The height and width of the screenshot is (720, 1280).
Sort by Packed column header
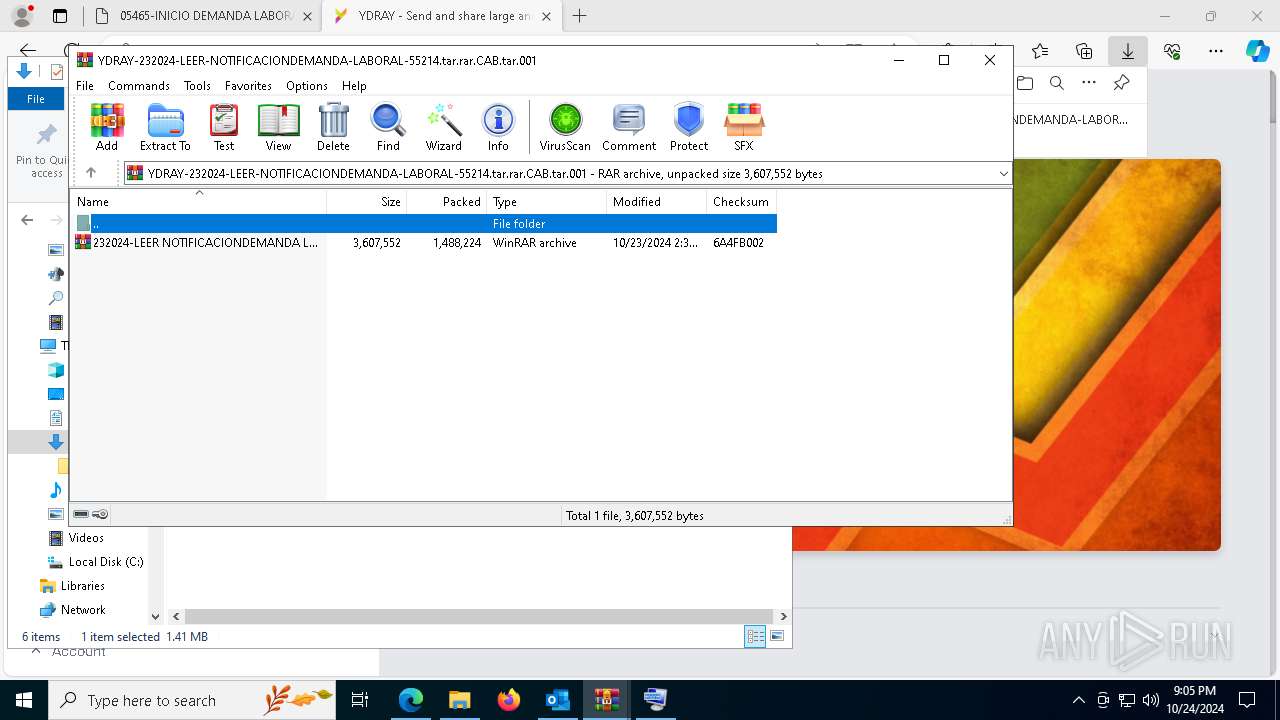click(x=446, y=202)
